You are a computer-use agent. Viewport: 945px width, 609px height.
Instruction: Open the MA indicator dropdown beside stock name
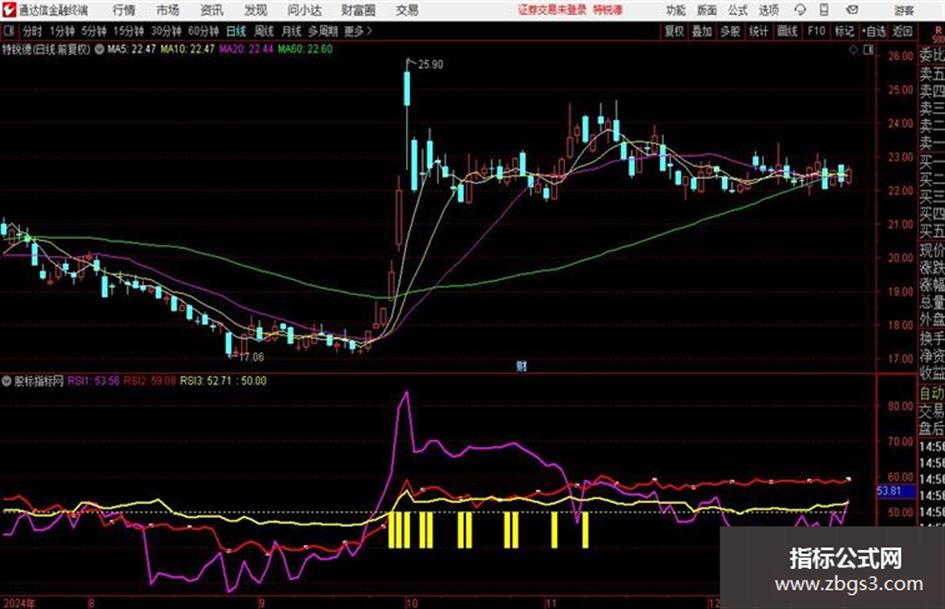pyautogui.click(x=98, y=48)
